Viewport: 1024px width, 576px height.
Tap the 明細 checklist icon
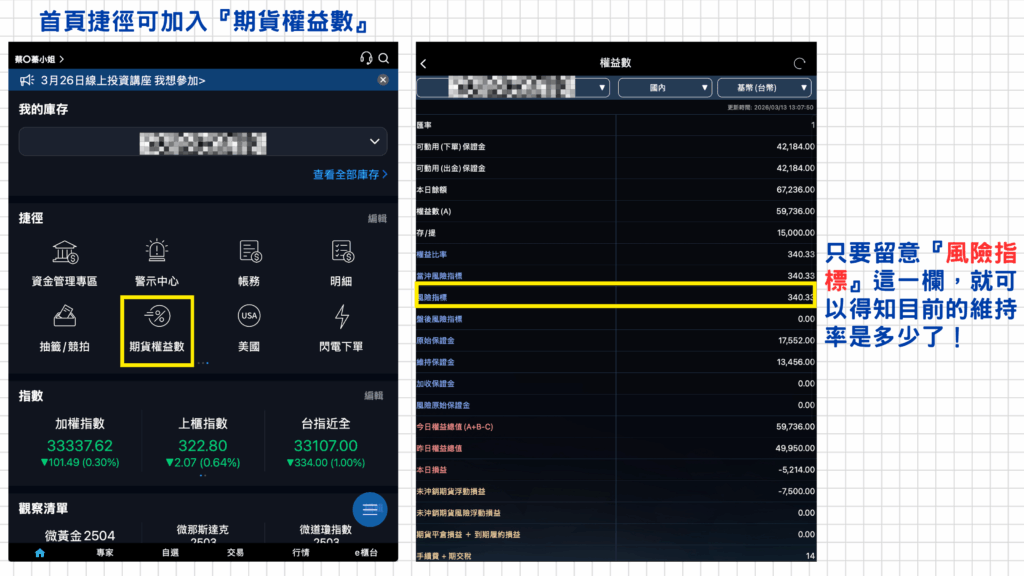pyautogui.click(x=342, y=252)
